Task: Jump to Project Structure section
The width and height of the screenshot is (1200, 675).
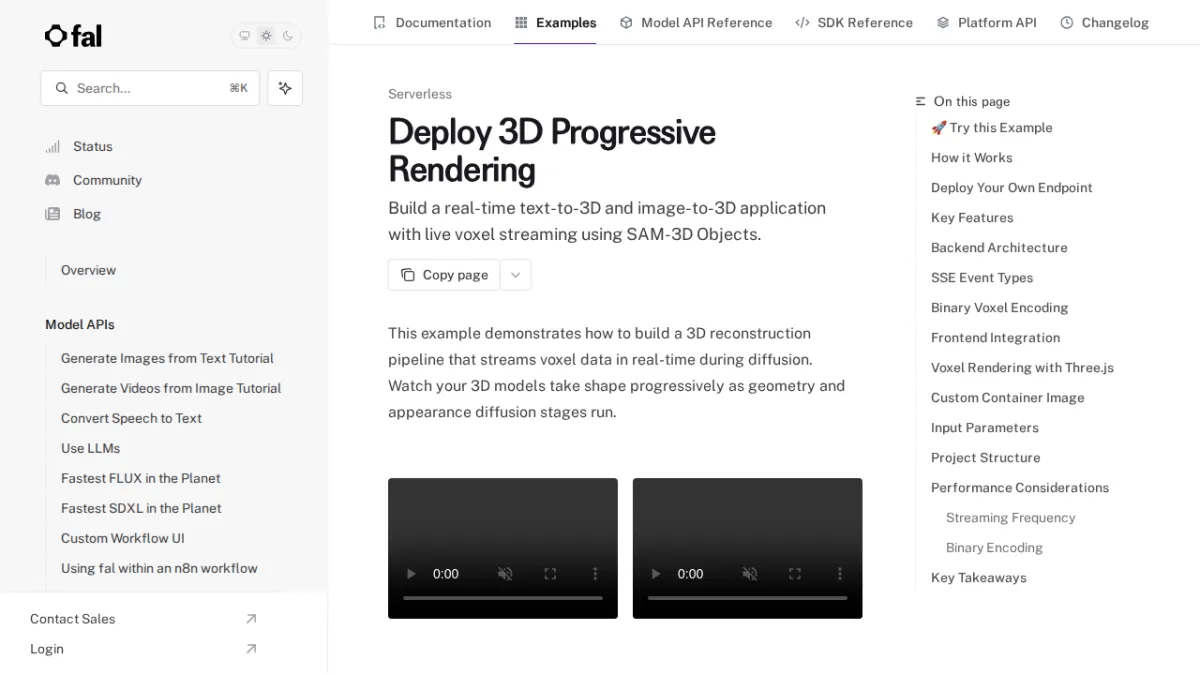Action: click(x=986, y=458)
